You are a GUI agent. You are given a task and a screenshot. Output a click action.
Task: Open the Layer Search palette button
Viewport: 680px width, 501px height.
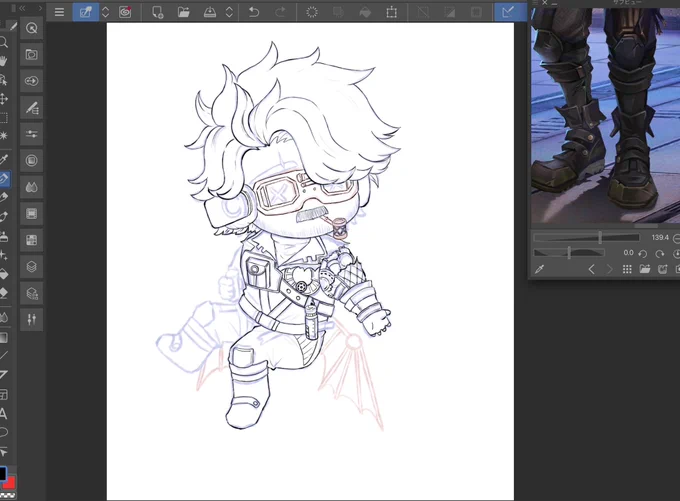coord(31,293)
